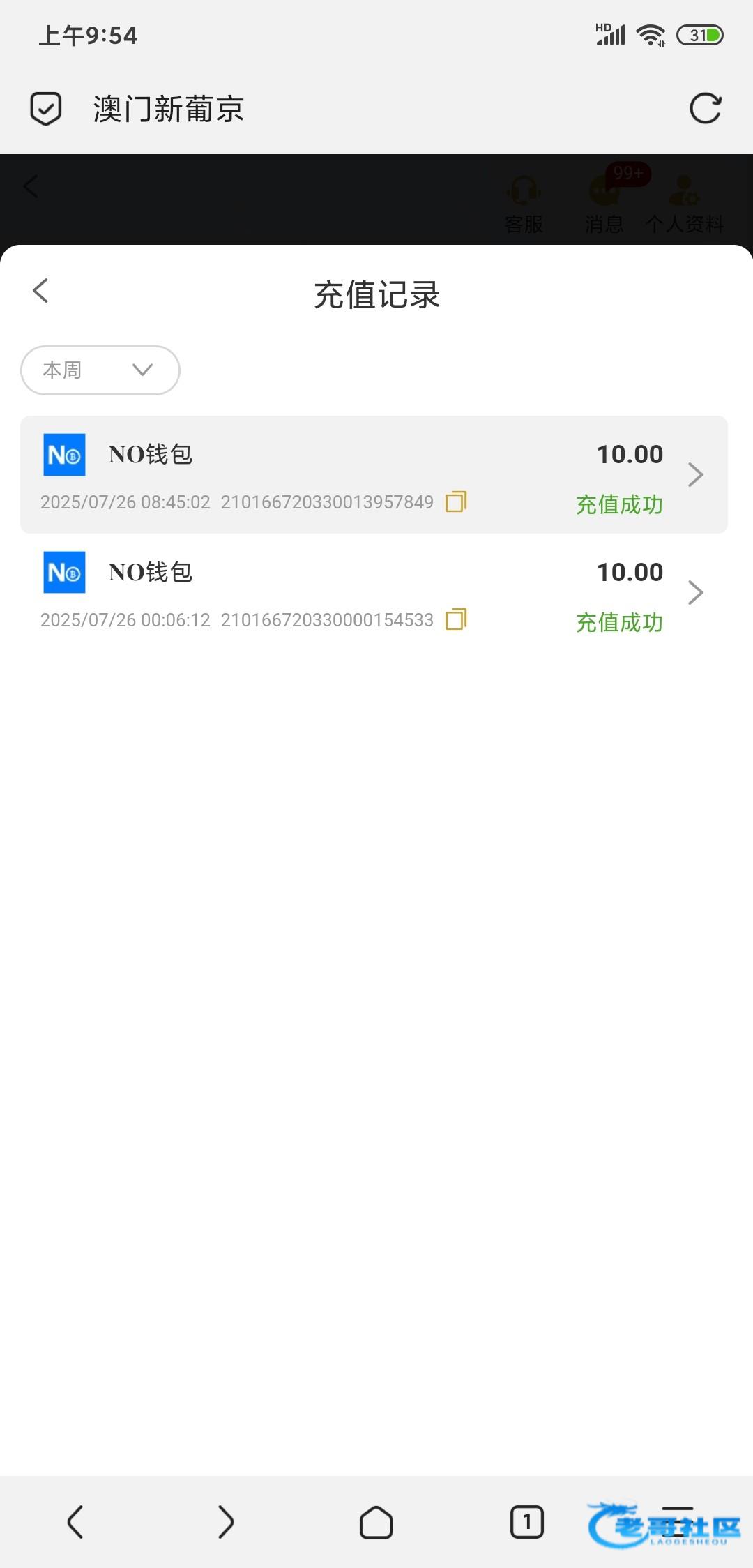
Task: Open the browser tabs counter
Action: [526, 1521]
